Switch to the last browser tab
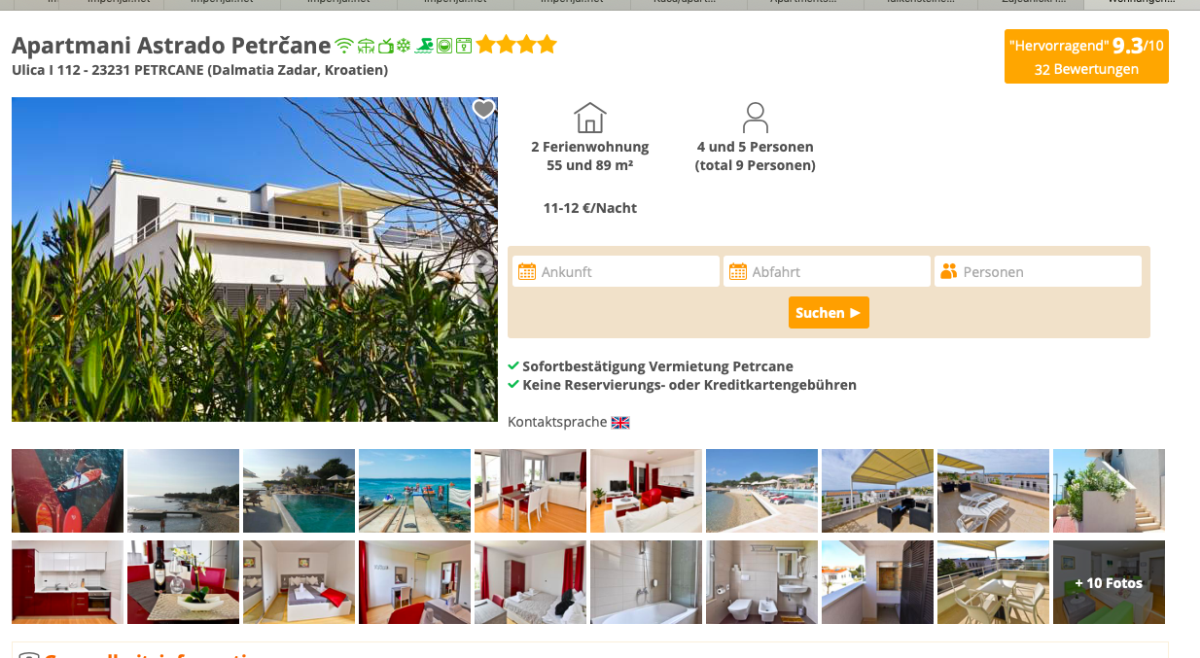Viewport: 1200px width, 658px height. 1141,3
